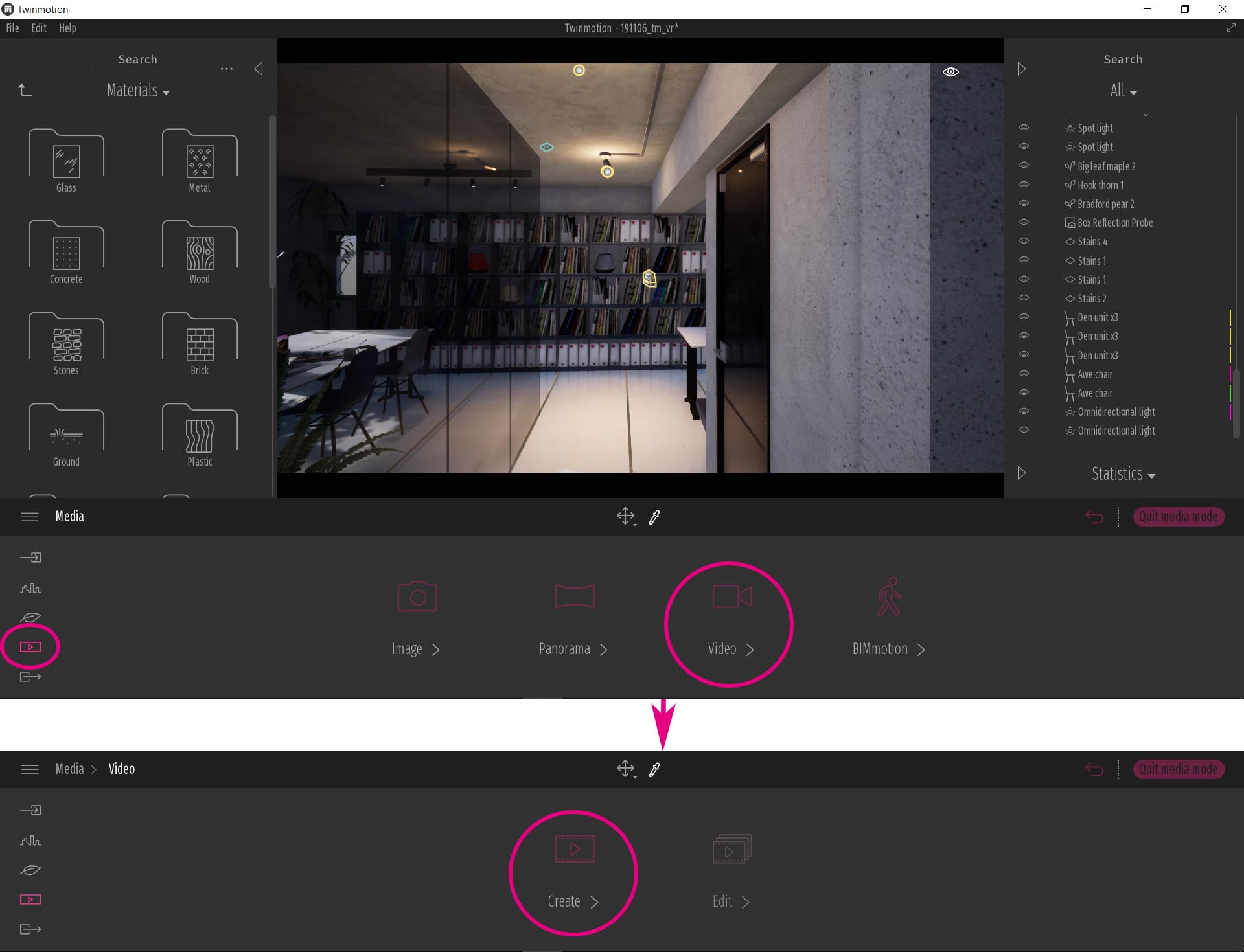Click the library Search field above Materials

click(x=138, y=60)
